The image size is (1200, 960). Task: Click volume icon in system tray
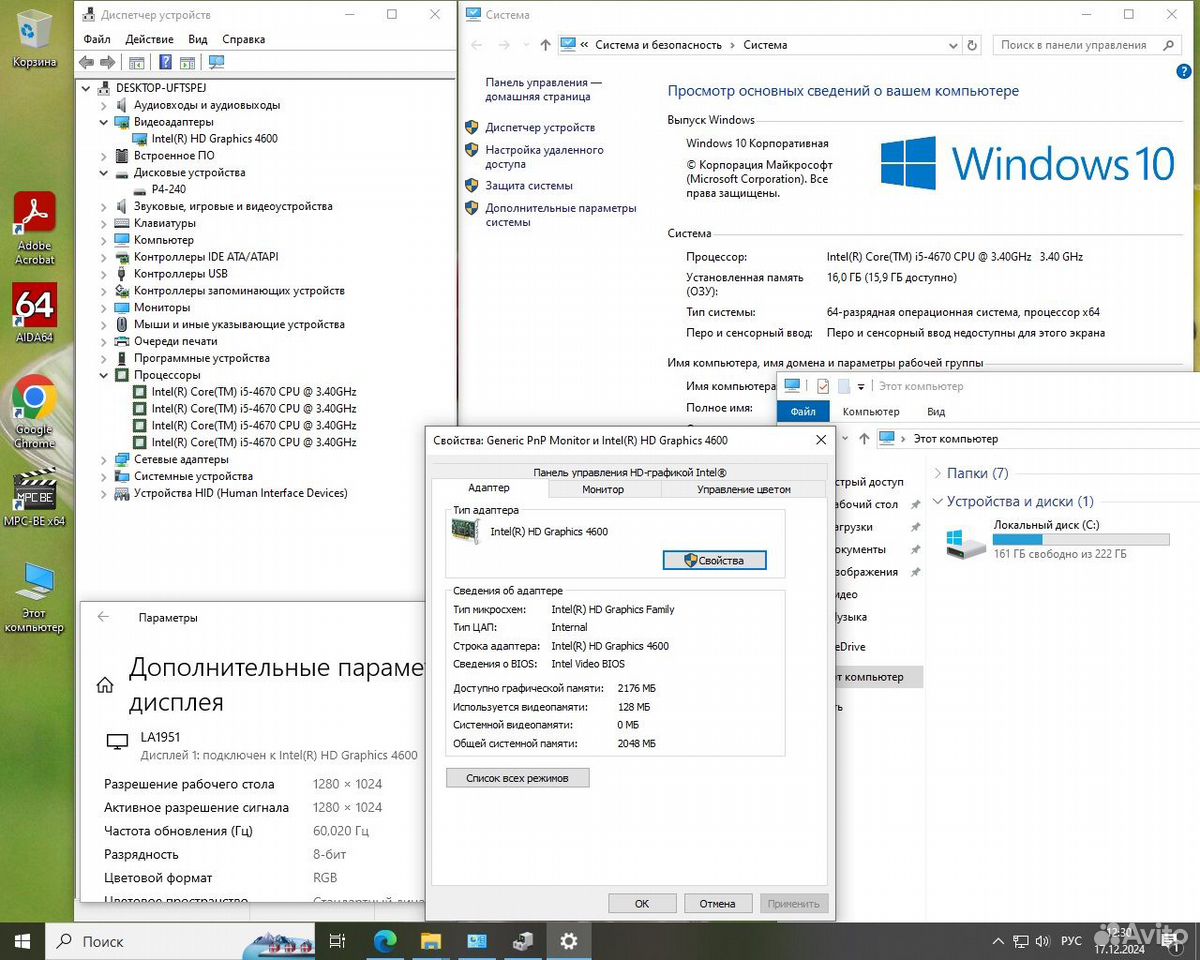coord(1042,942)
